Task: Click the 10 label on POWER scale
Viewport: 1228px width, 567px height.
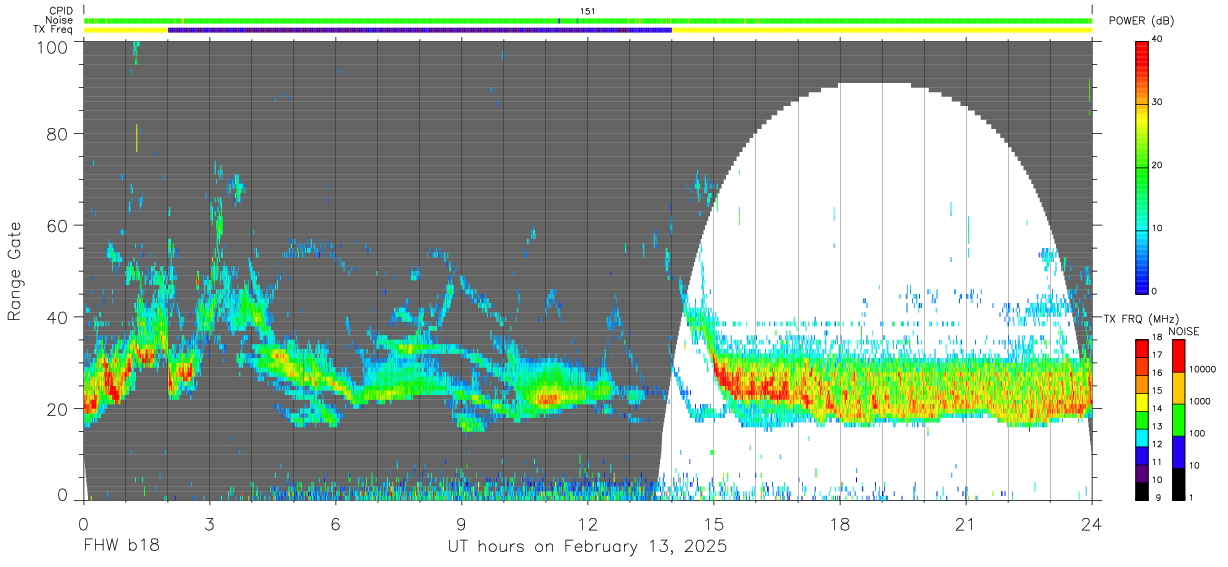Action: [1159, 229]
